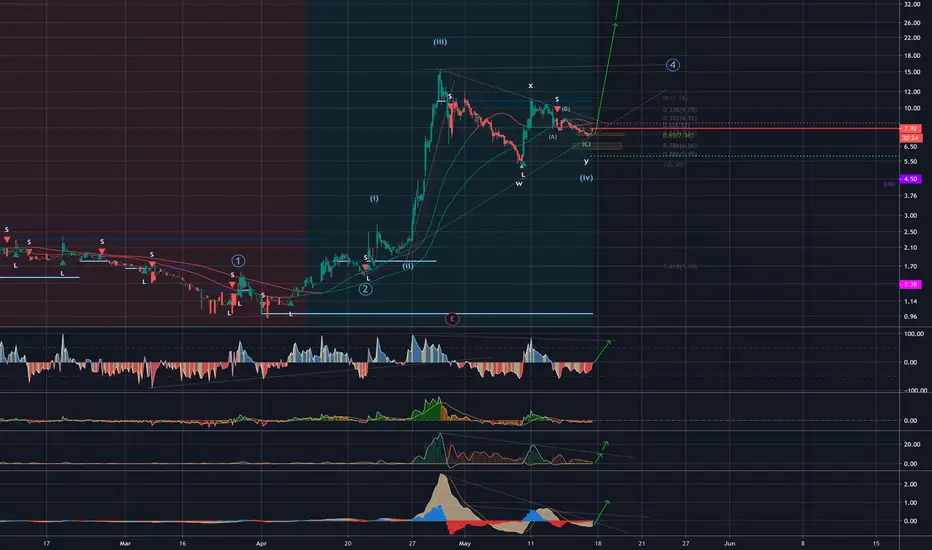Select the (ii) wave label

pyautogui.click(x=408, y=266)
